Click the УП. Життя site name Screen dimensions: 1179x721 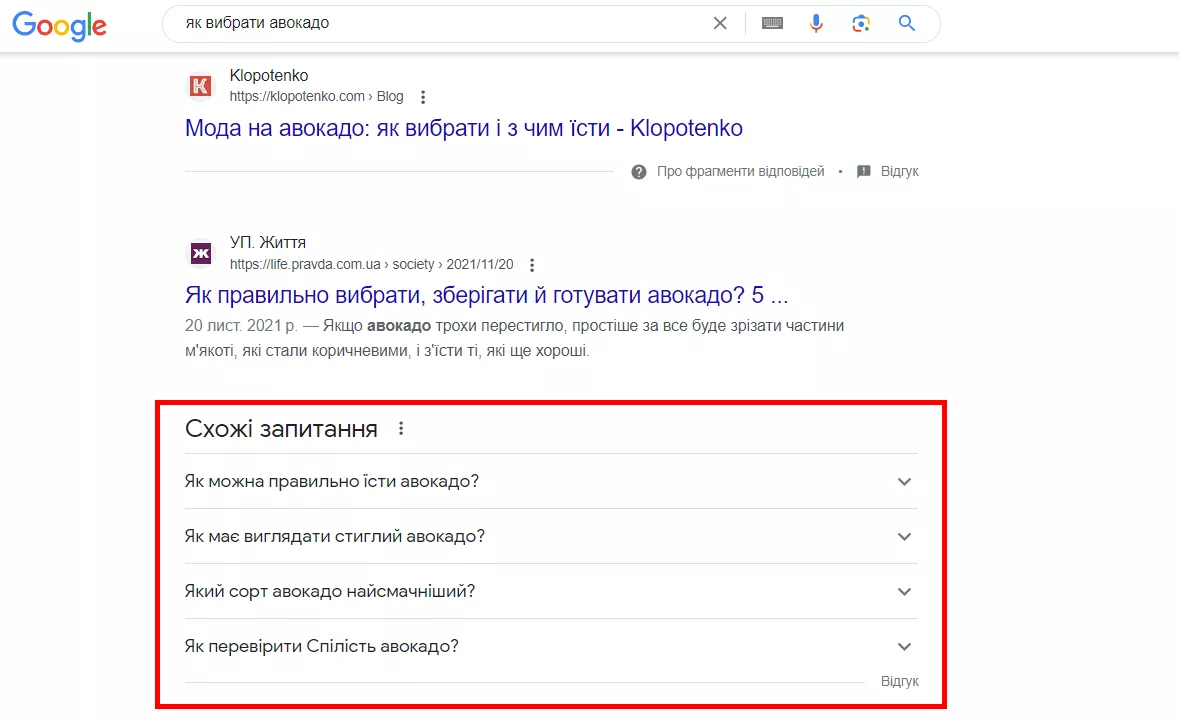(x=268, y=242)
